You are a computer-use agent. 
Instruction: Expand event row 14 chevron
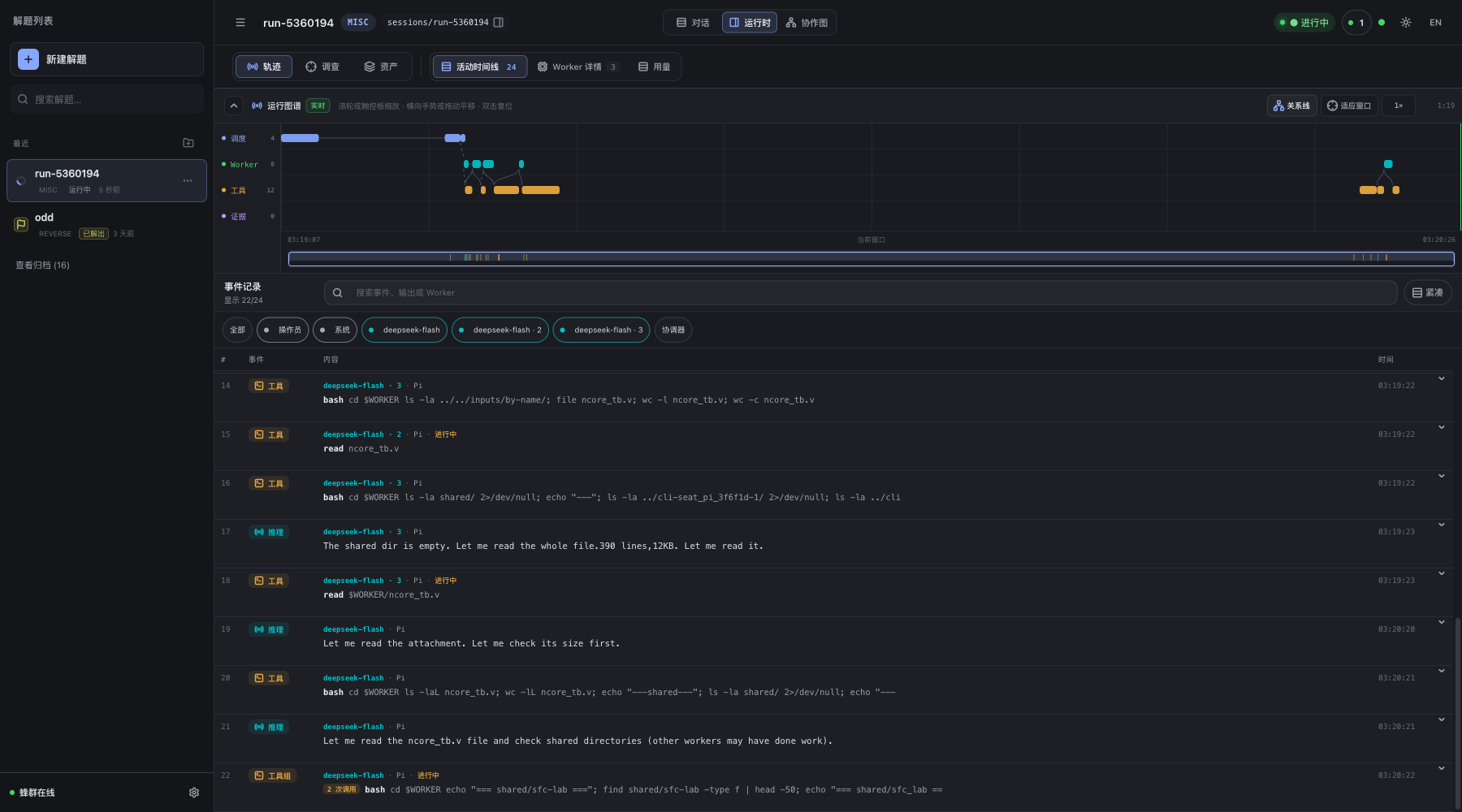pyautogui.click(x=1442, y=378)
